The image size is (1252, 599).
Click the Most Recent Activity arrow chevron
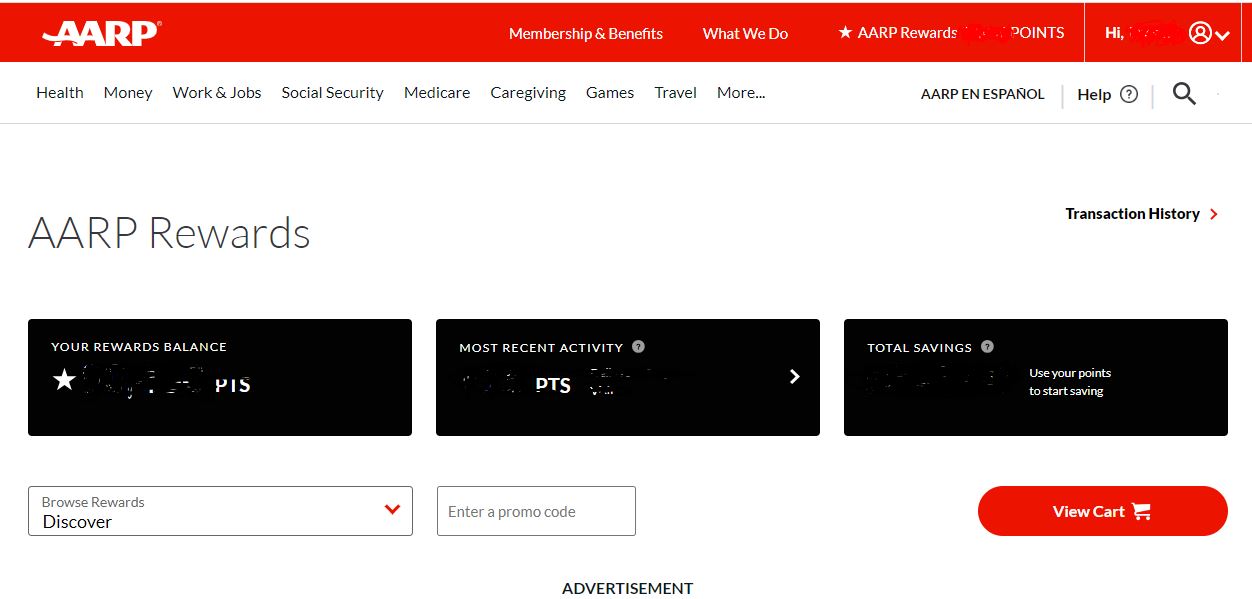pos(794,377)
